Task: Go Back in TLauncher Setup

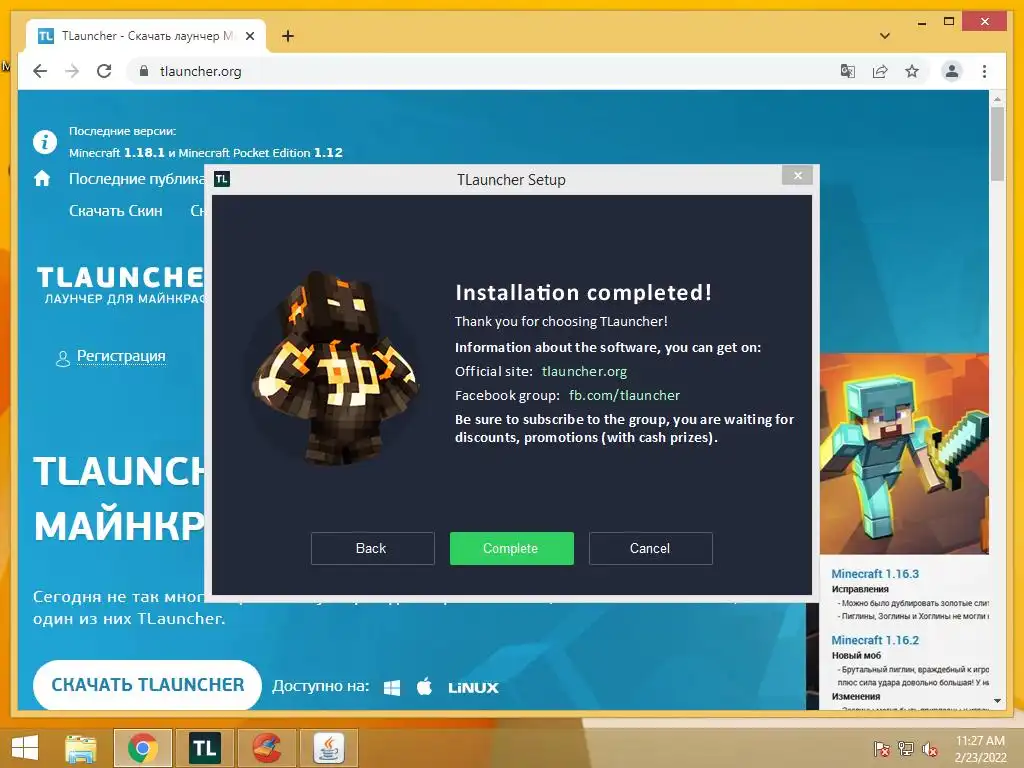Action: (372, 548)
